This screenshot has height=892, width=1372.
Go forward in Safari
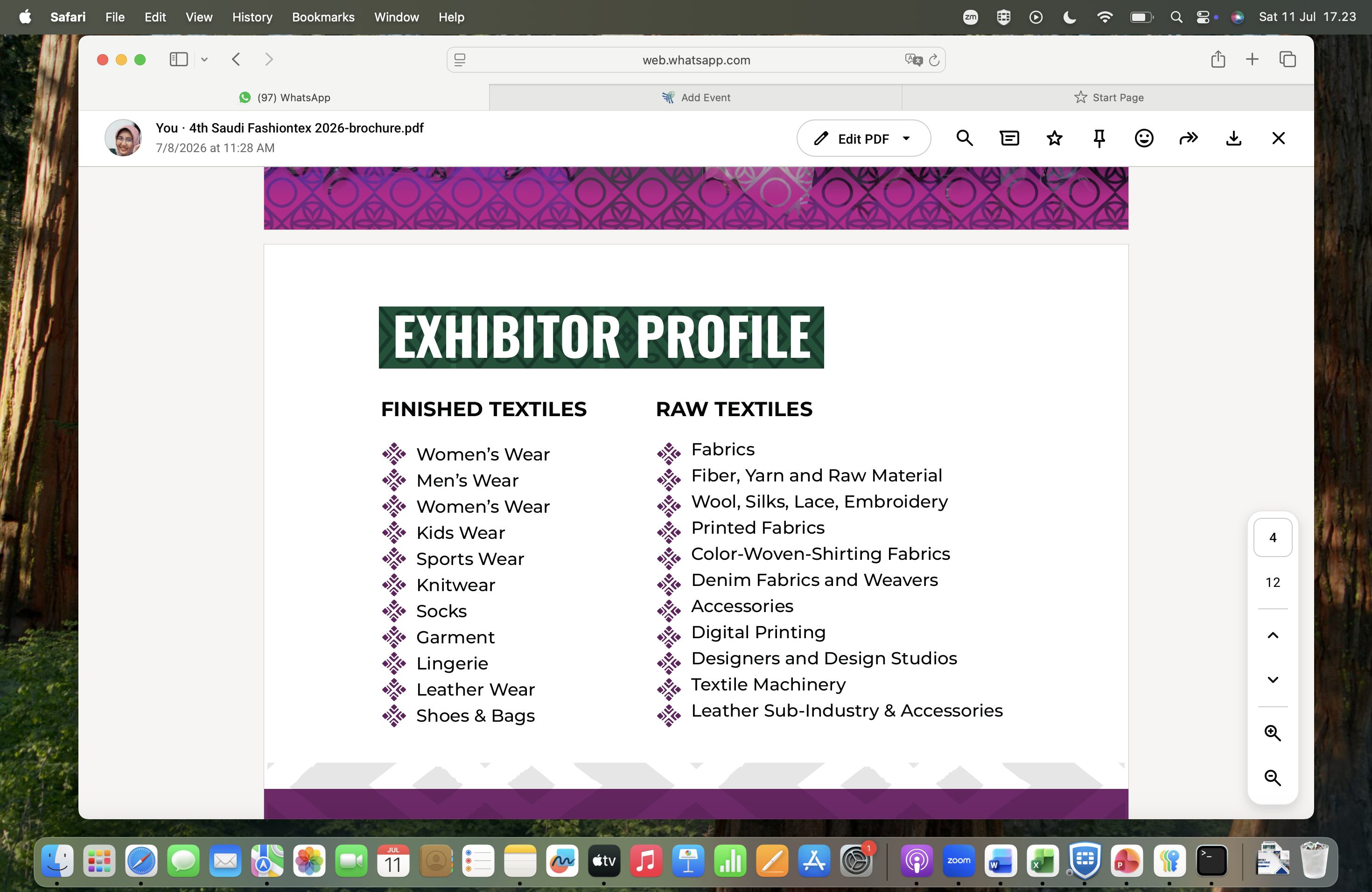coord(269,59)
